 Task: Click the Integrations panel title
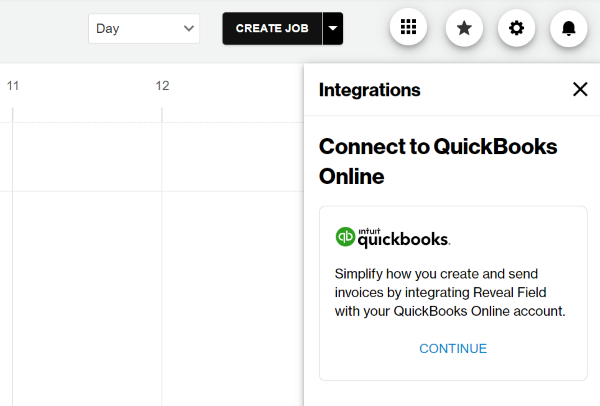370,90
